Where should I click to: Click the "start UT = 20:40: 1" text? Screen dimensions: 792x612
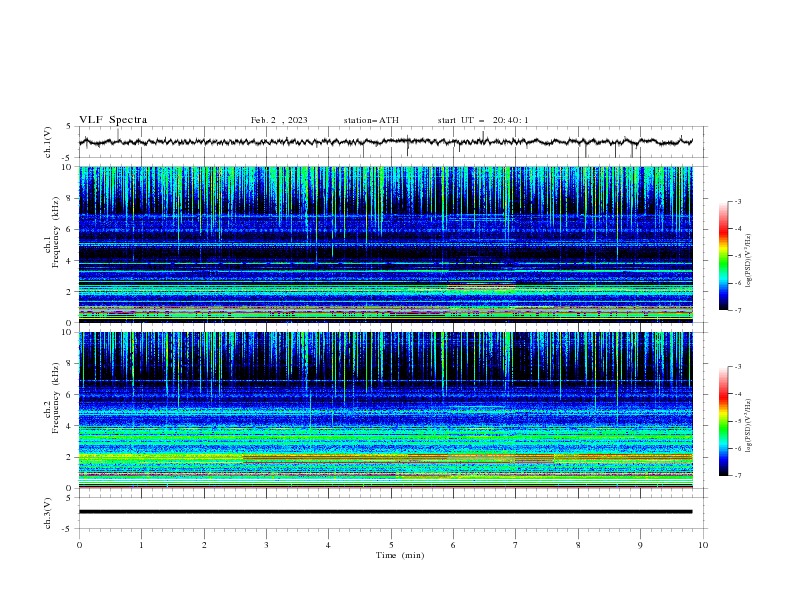pos(483,120)
